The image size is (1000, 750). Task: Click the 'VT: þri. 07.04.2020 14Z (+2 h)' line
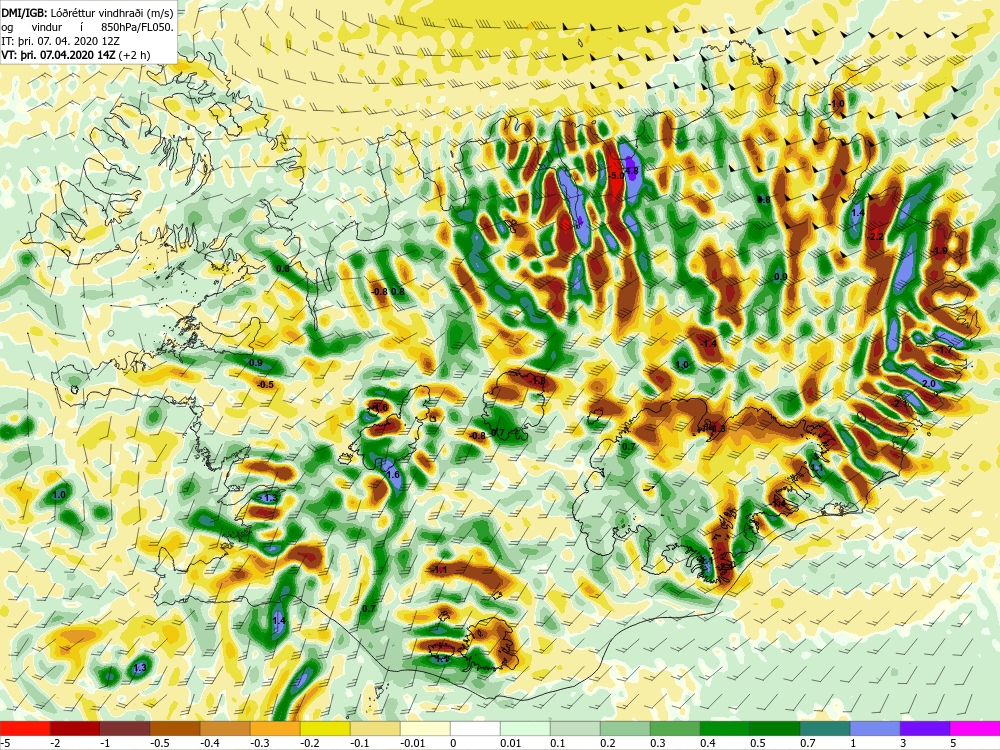[76, 55]
